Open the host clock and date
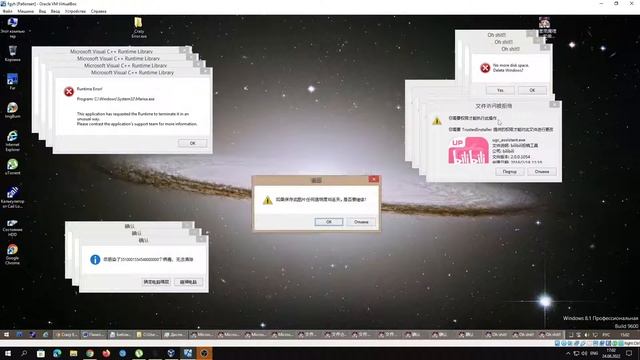 (x=611, y=353)
